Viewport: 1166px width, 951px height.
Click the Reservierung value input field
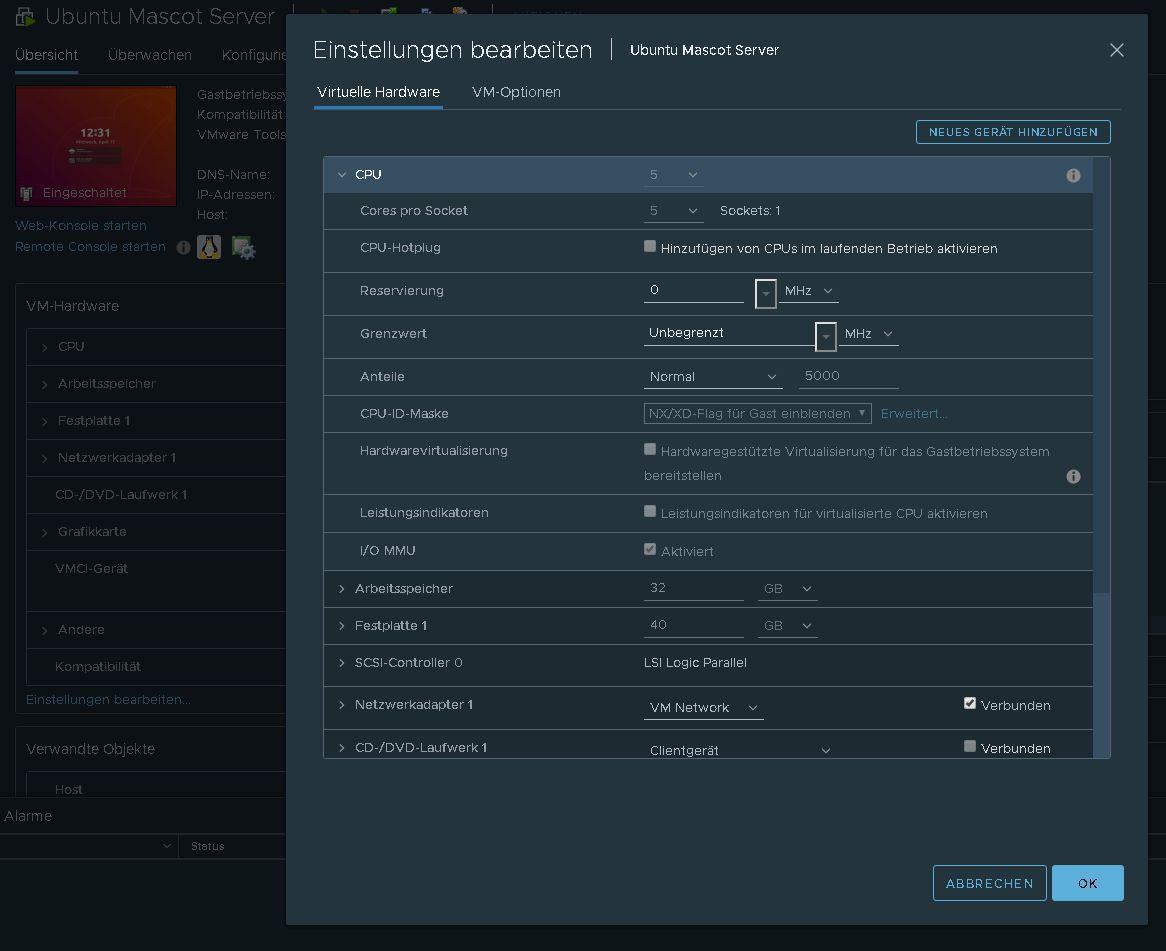[693, 290]
